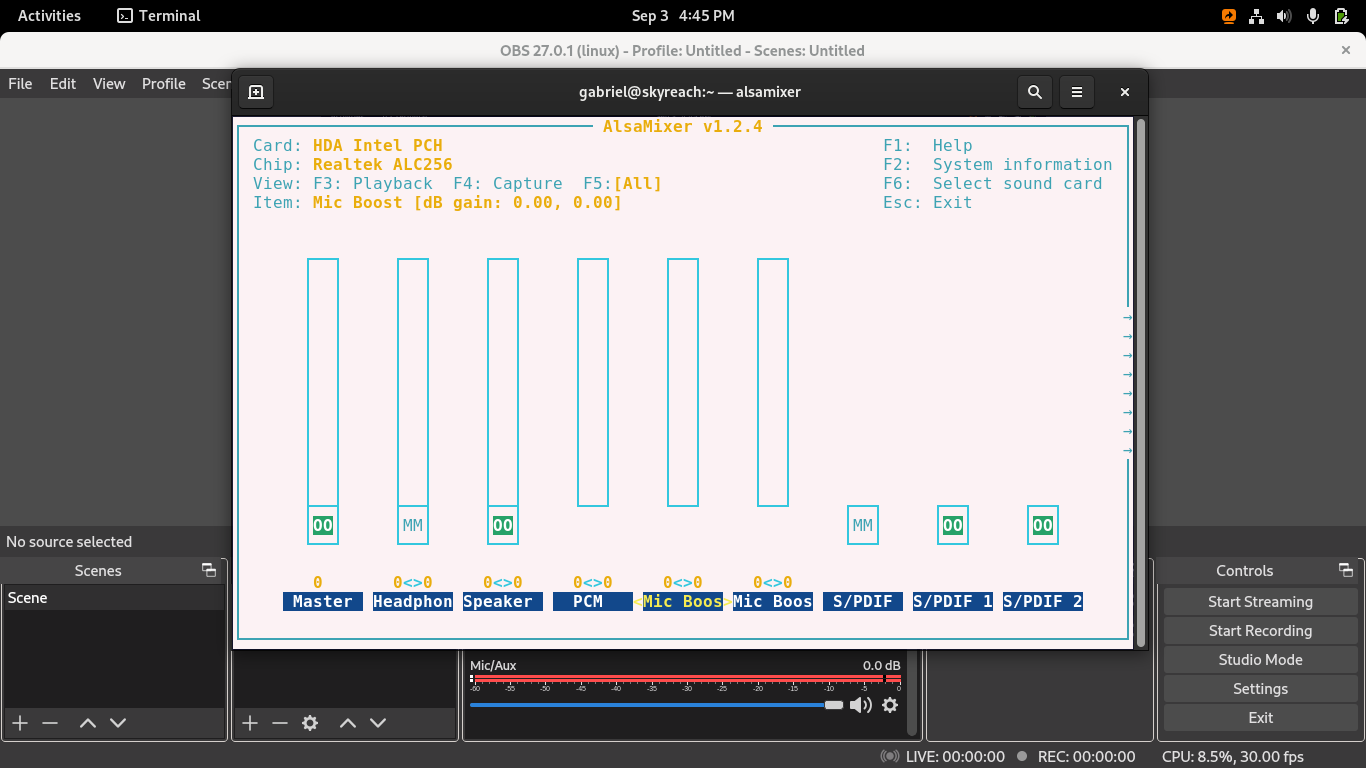Click the Master volume bar in alsamixer

tap(323, 382)
